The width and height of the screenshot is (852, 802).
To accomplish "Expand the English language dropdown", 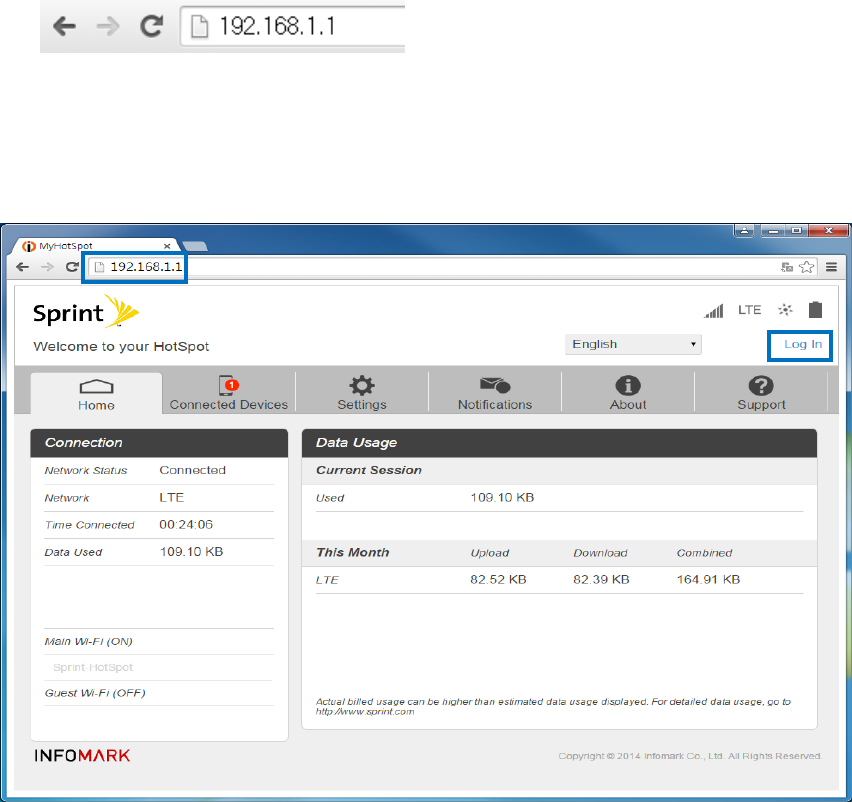I will [x=633, y=344].
